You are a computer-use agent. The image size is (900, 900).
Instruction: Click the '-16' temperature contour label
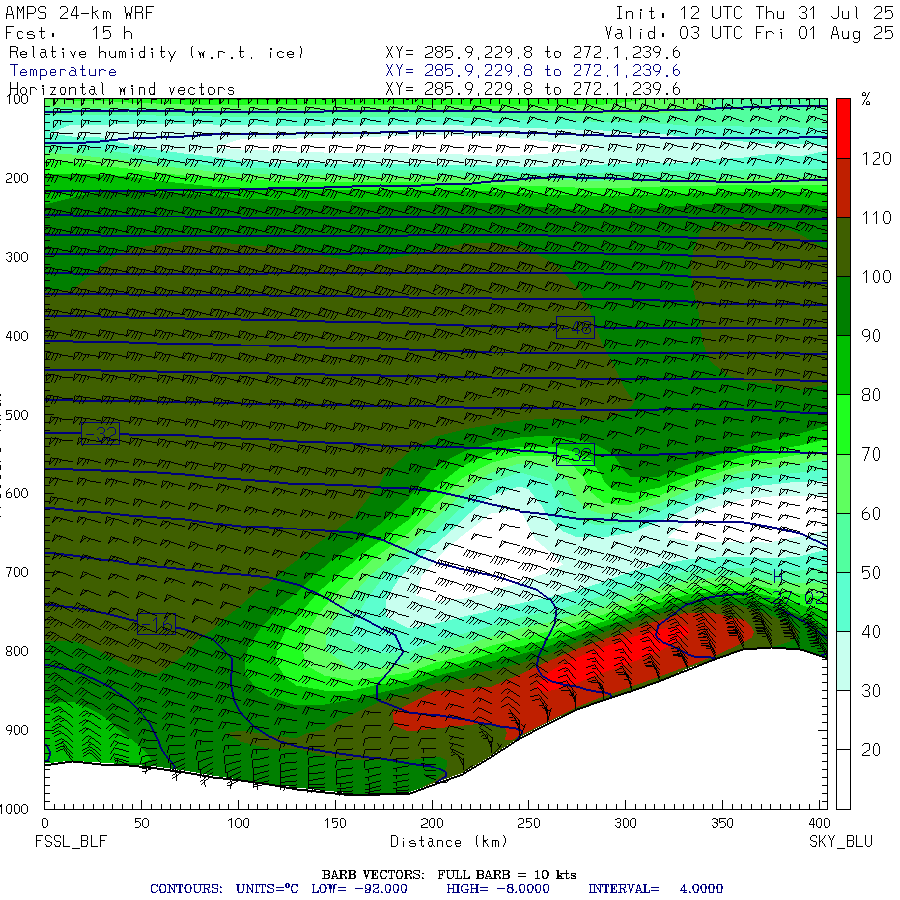coord(156,623)
